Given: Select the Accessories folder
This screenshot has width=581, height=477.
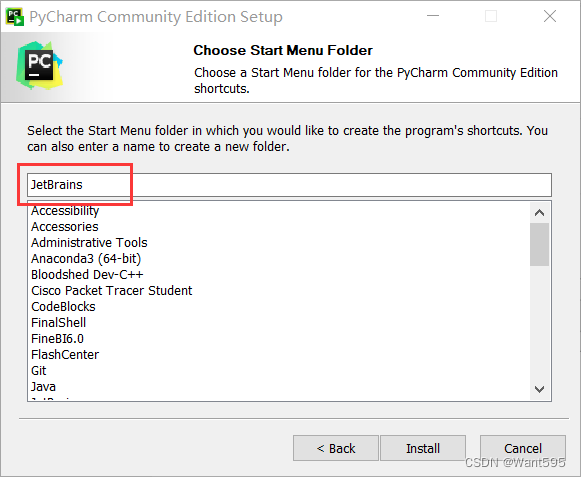Looking at the screenshot, I should pos(65,226).
